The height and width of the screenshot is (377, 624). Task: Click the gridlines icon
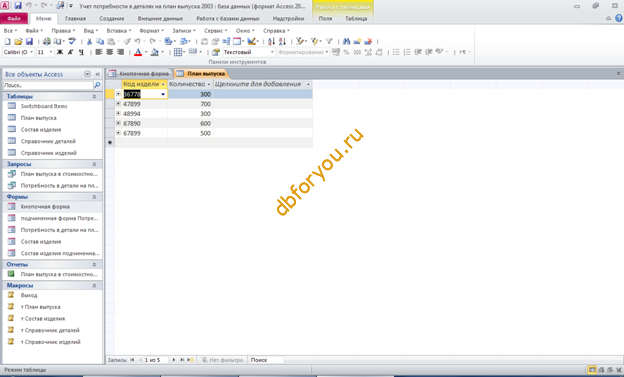click(x=177, y=52)
